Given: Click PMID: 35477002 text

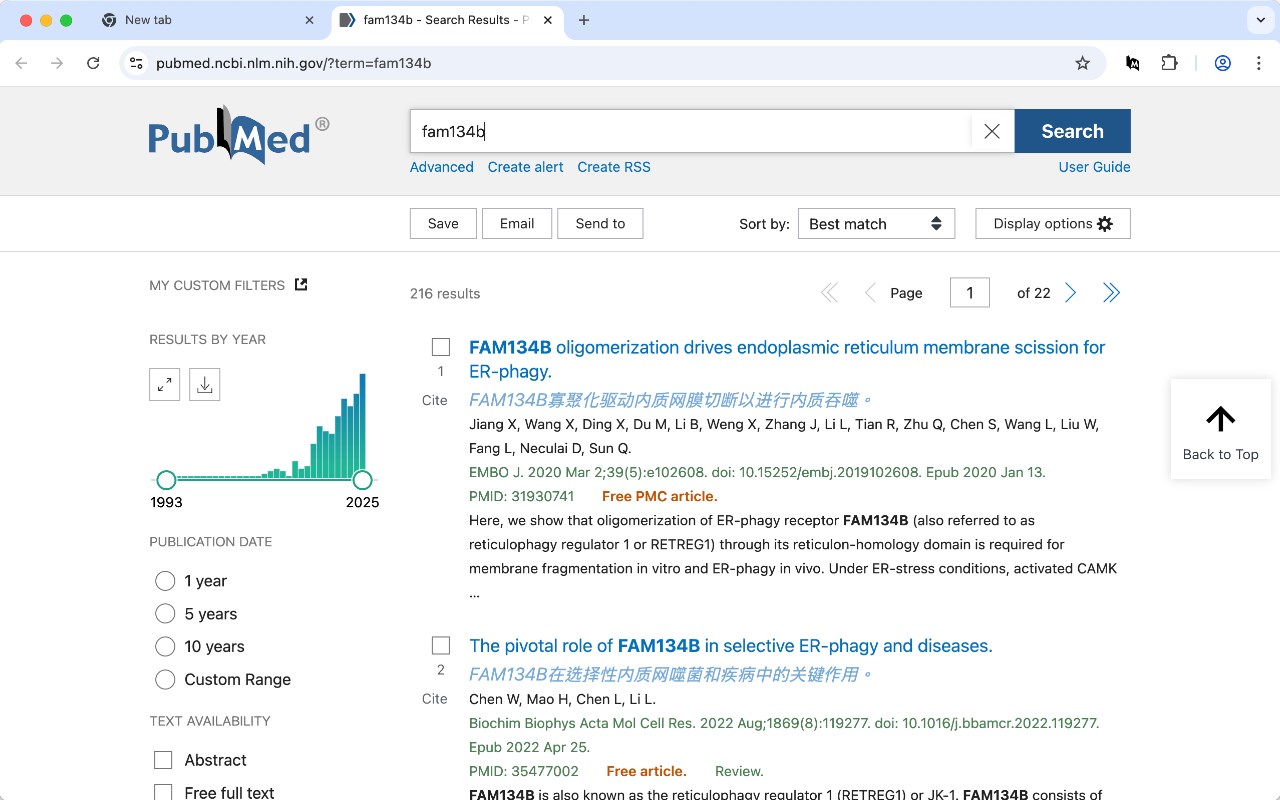Looking at the screenshot, I should (524, 771).
